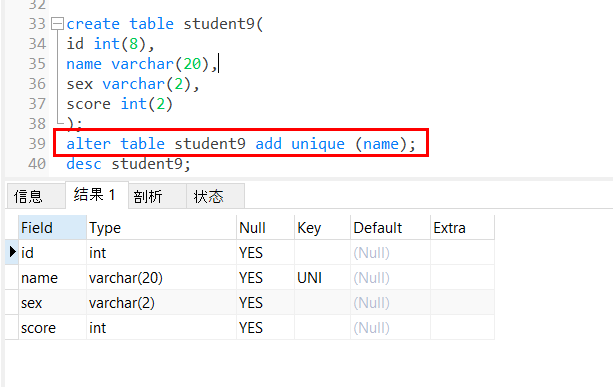The width and height of the screenshot is (613, 387).
Task: Select the name field cell
Action: (x=52, y=278)
